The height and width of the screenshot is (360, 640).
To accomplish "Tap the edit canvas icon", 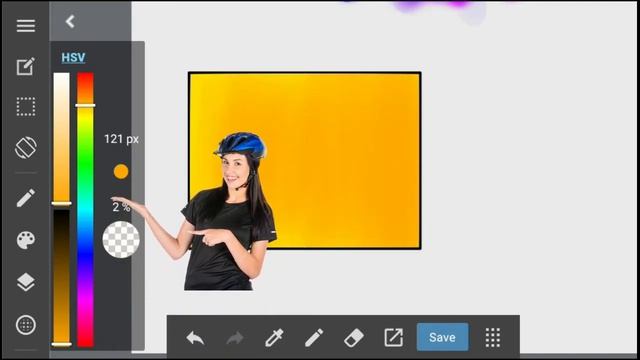I will (25, 66).
